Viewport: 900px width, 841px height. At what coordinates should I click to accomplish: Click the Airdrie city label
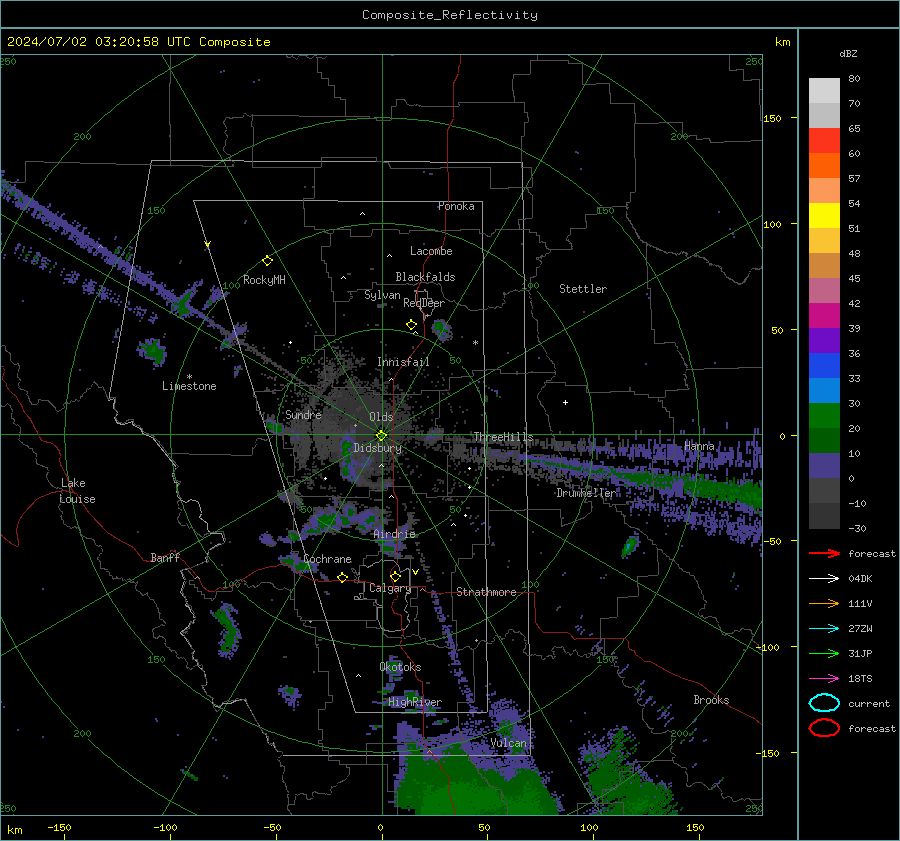(x=394, y=534)
